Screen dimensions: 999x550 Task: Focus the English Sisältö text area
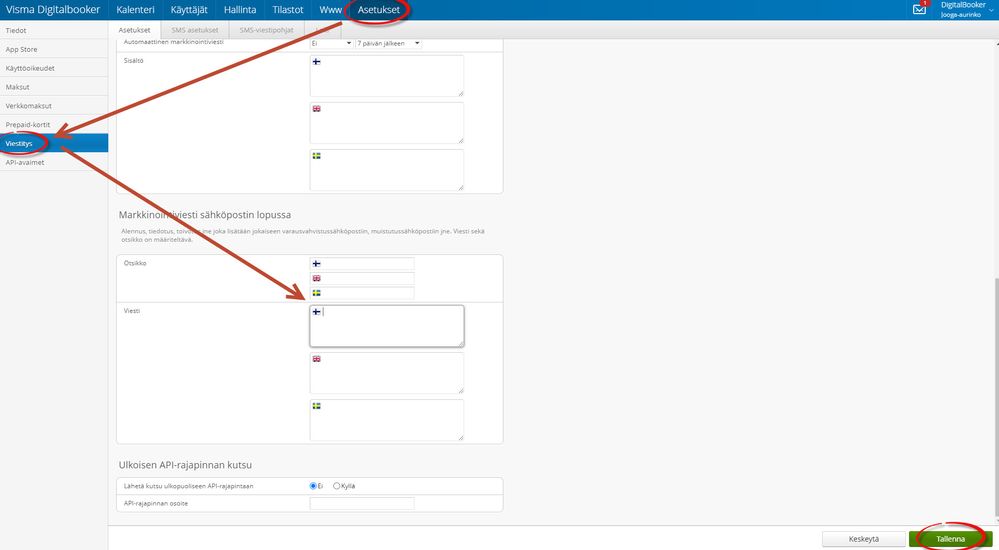click(x=387, y=123)
